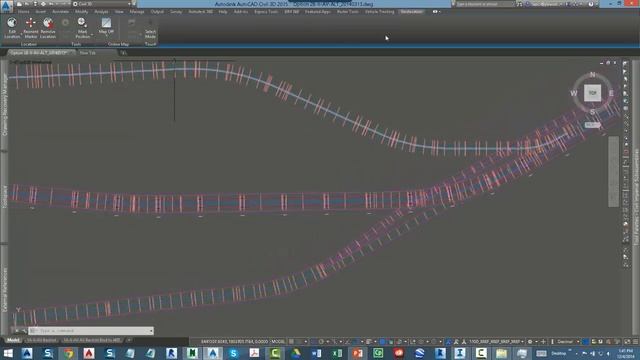Click S on the ViewCube compass

point(592,112)
